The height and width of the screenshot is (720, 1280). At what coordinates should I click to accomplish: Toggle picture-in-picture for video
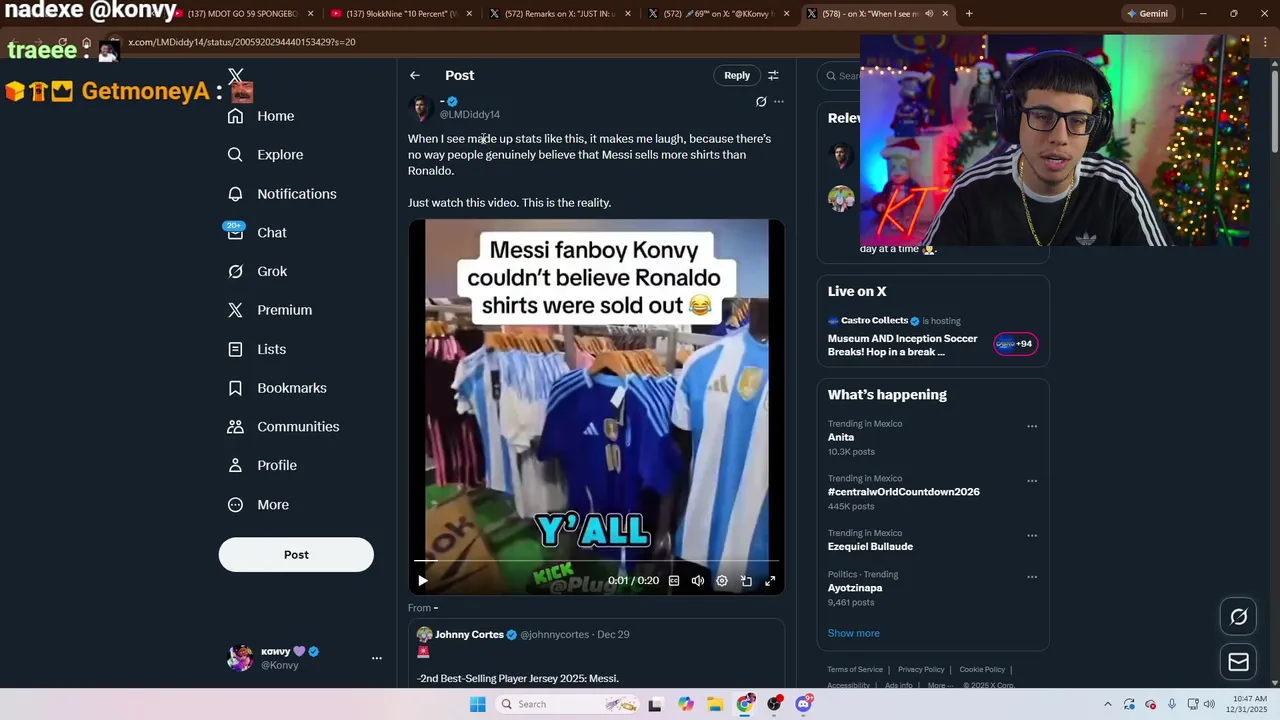click(x=746, y=581)
